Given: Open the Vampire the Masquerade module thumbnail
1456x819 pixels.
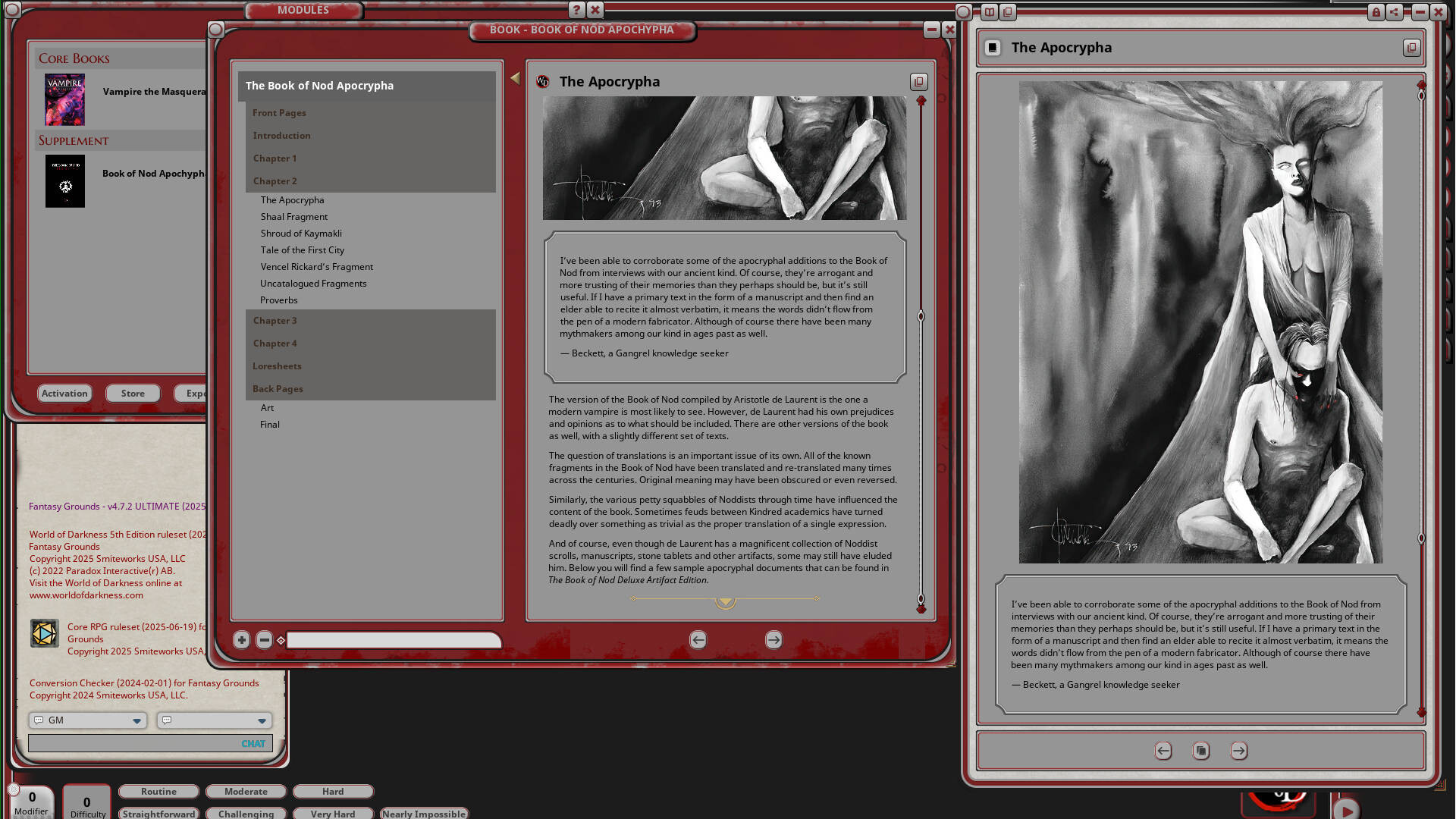Looking at the screenshot, I should [x=65, y=99].
